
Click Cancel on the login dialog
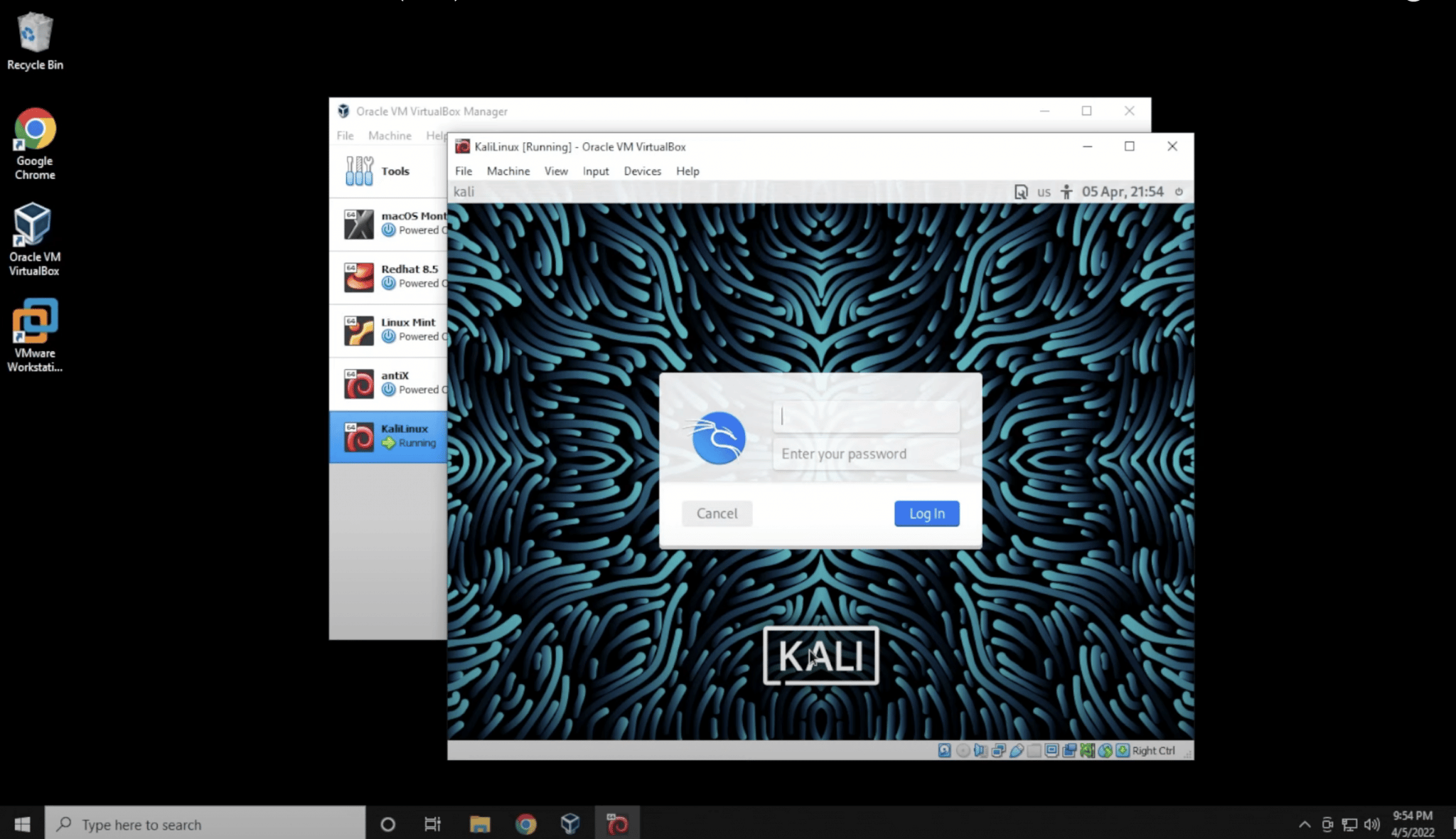click(717, 513)
